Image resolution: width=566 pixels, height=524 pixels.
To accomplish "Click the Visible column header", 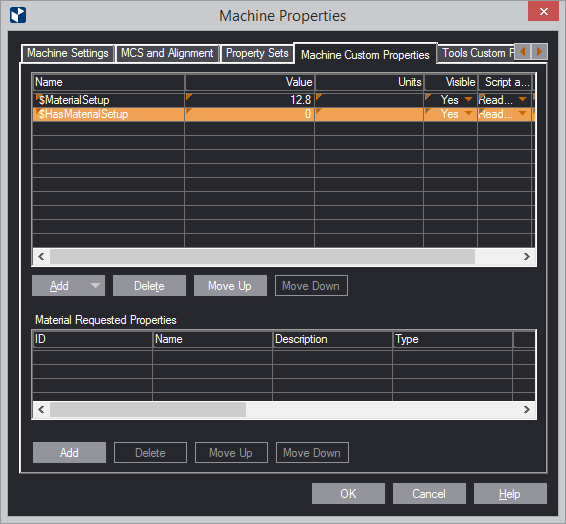I will [x=450, y=82].
